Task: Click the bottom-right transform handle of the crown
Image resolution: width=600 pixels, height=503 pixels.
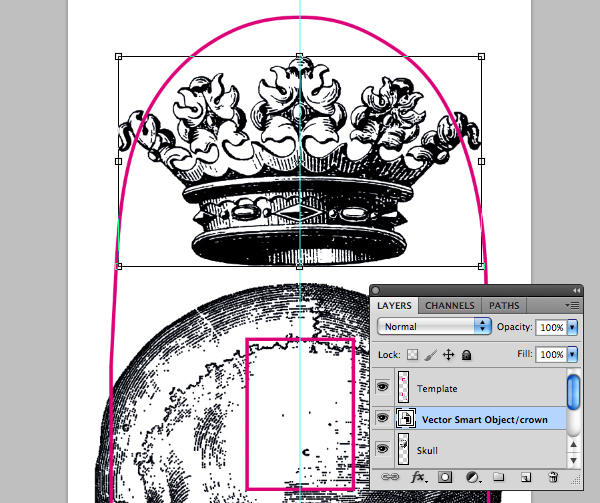Action: tap(481, 266)
